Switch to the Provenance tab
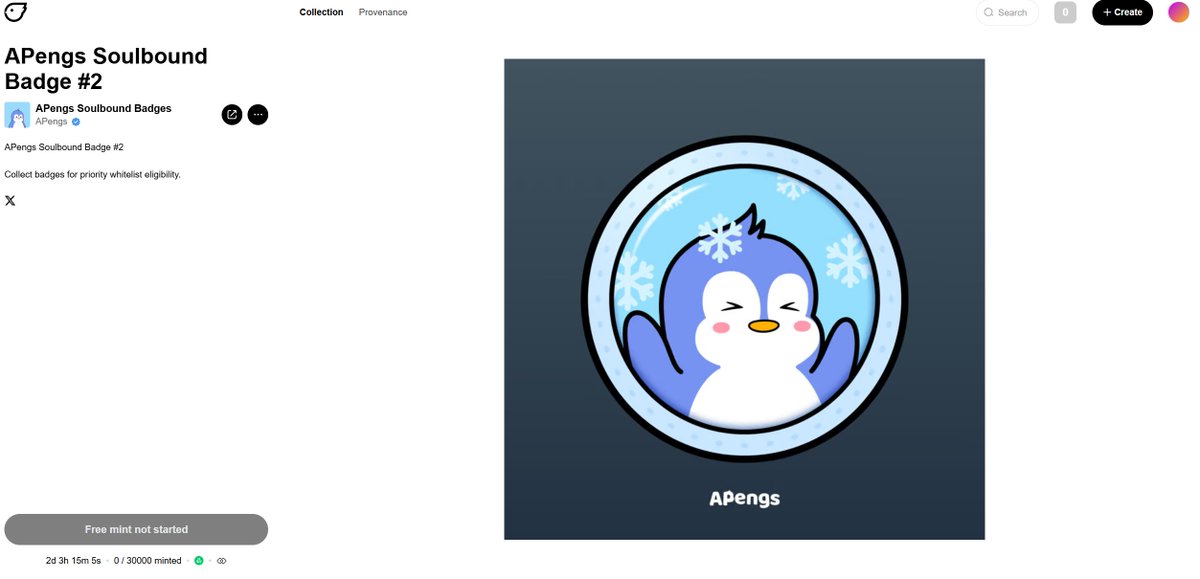The width and height of the screenshot is (1200, 579). pyautogui.click(x=383, y=12)
